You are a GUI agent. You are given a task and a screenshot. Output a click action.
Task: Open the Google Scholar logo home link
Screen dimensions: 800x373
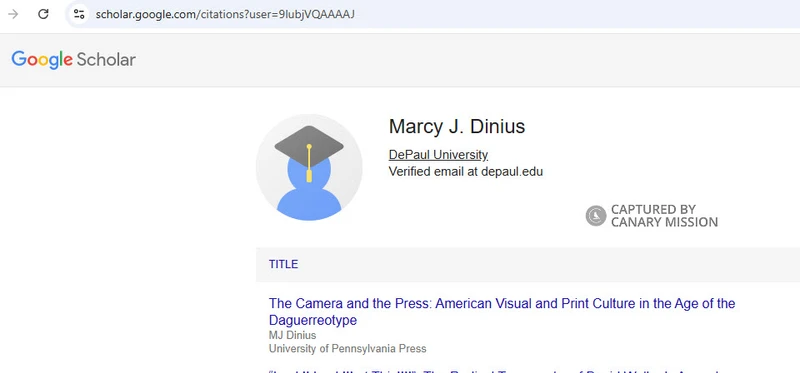[73, 60]
